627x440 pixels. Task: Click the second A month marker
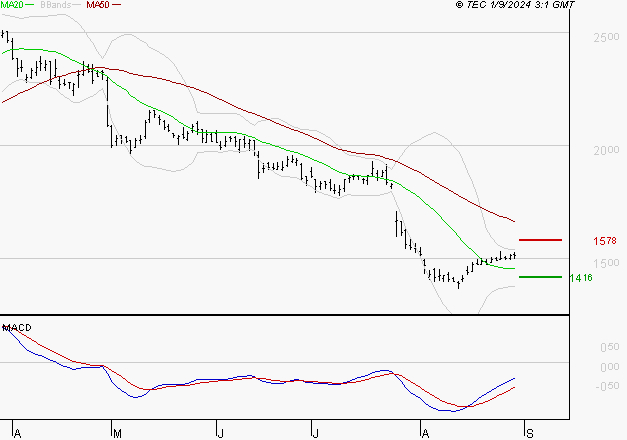pyautogui.click(x=425, y=434)
